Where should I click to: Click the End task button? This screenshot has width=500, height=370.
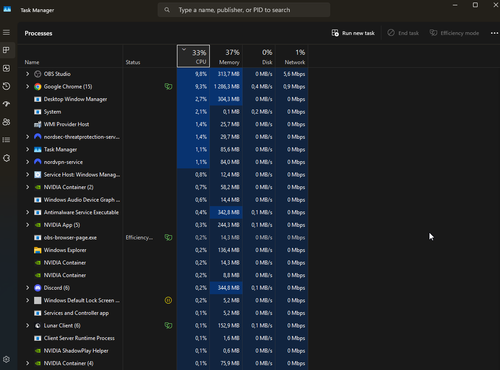click(x=403, y=33)
